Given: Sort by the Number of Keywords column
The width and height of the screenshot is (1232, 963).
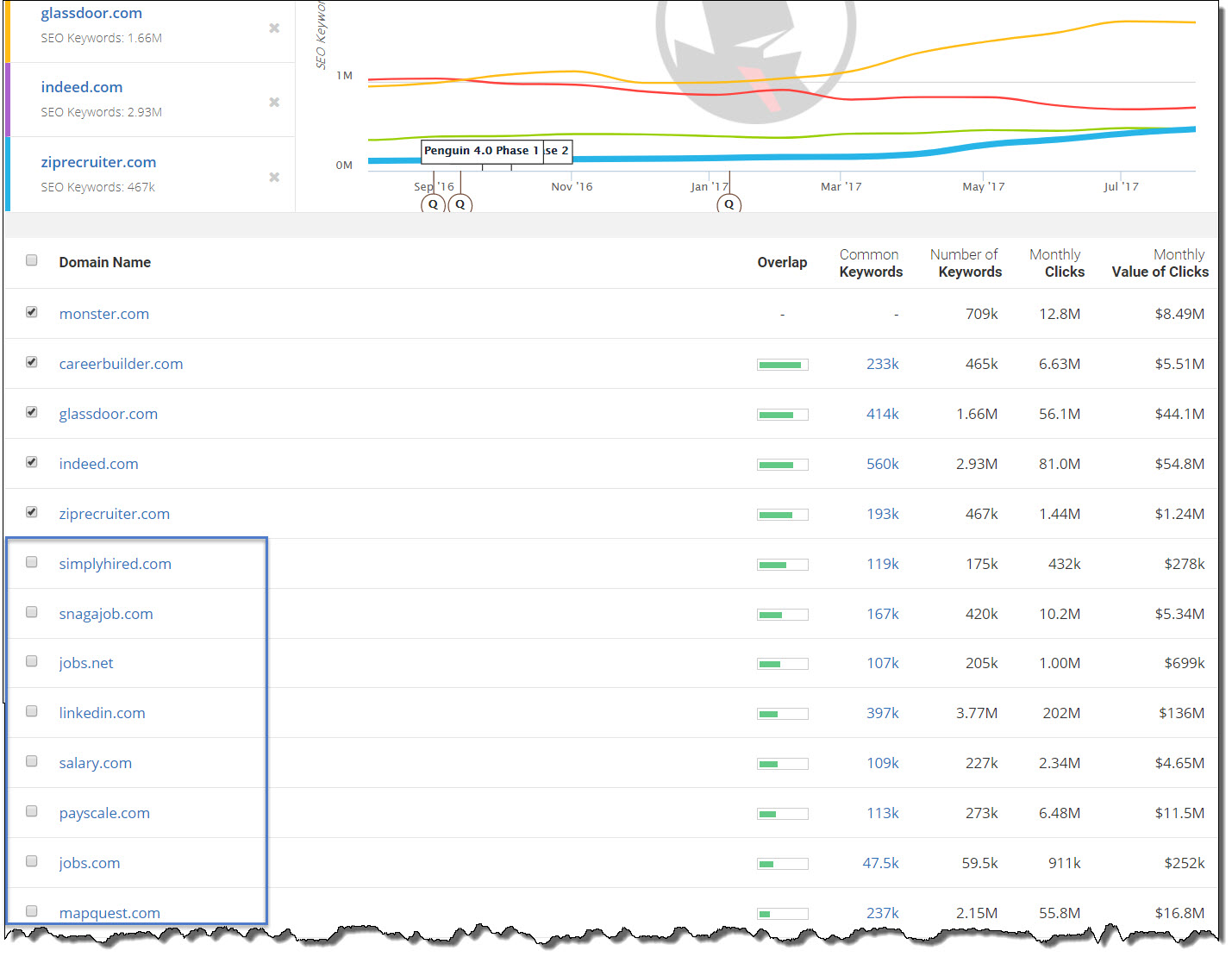Looking at the screenshot, I should click(966, 263).
